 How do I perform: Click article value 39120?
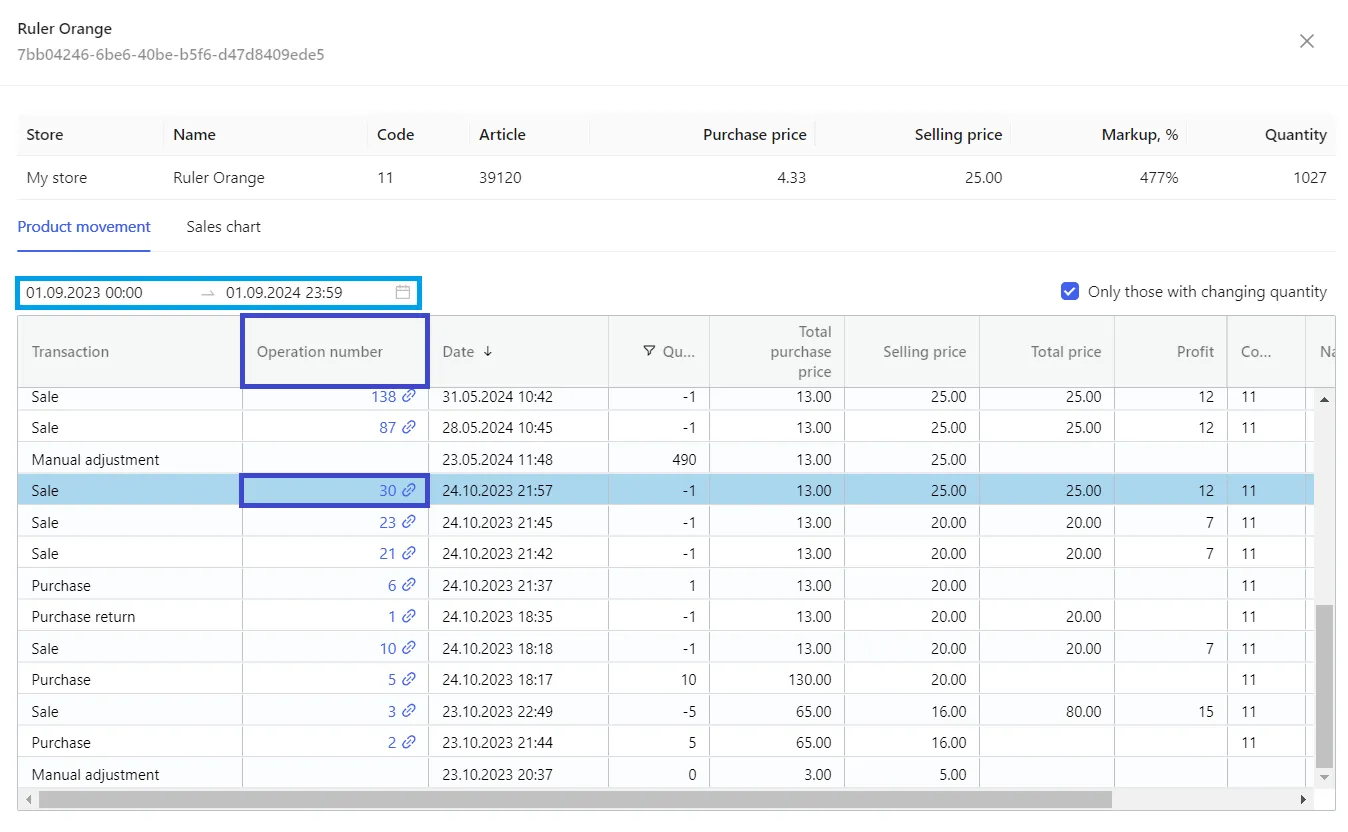(500, 178)
